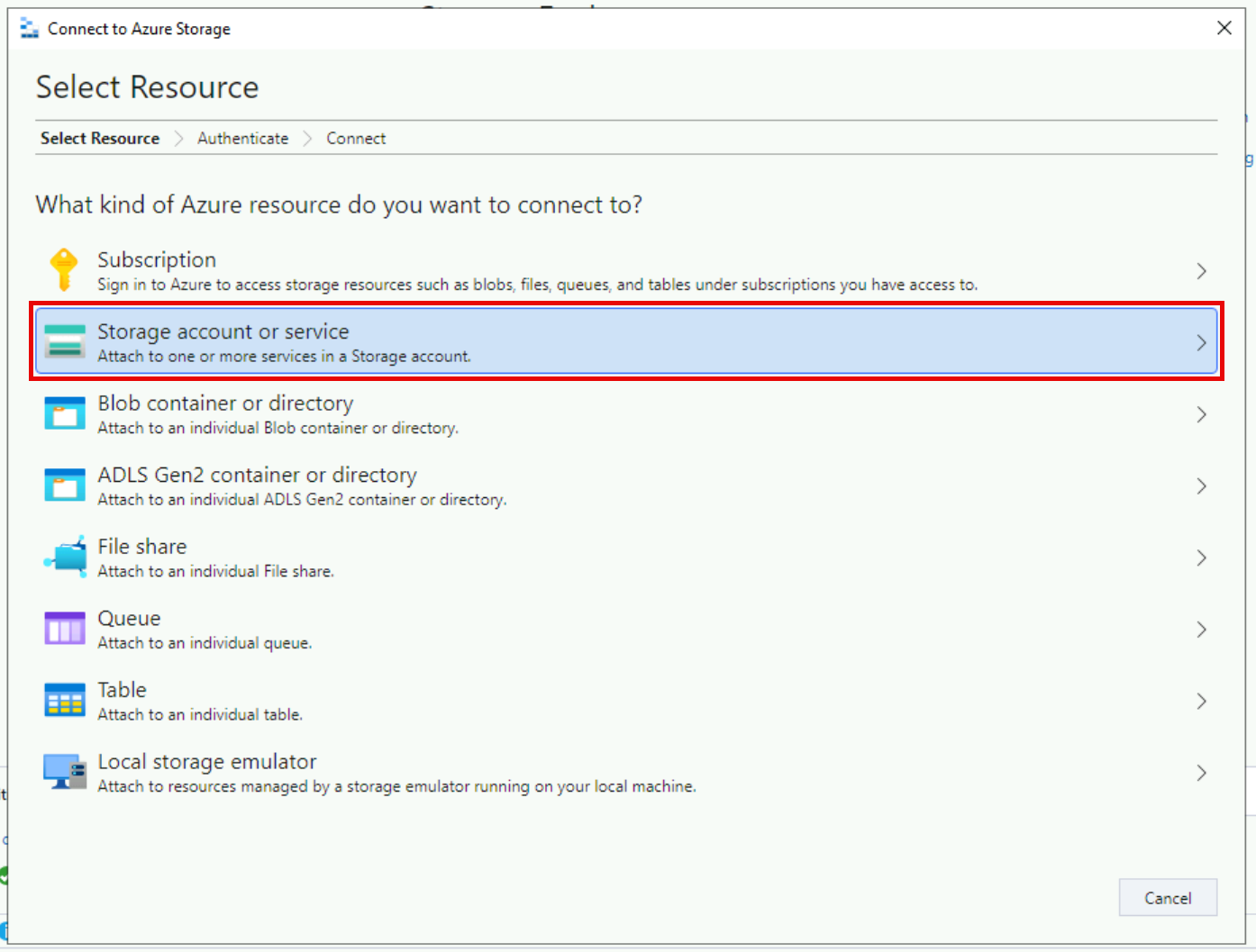
Task: Open chevron for Blob container or directory
Action: point(1201,414)
